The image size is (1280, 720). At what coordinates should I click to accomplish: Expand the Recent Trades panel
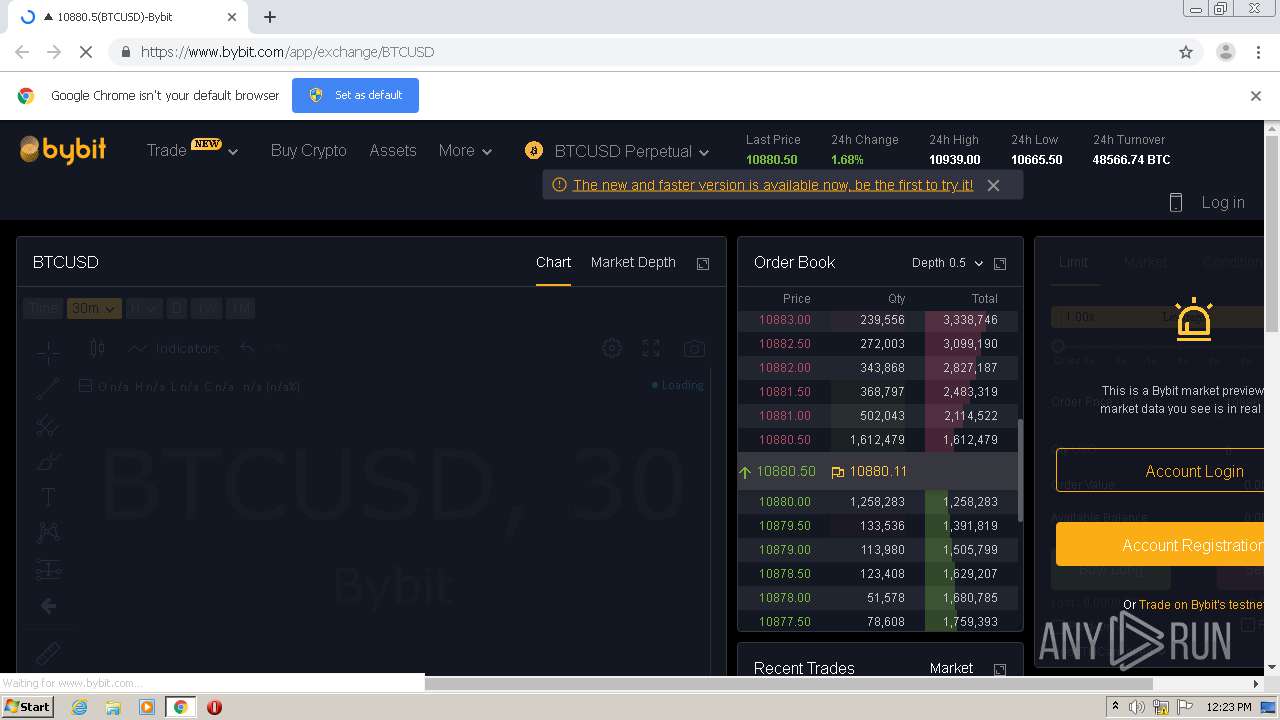(1000, 669)
